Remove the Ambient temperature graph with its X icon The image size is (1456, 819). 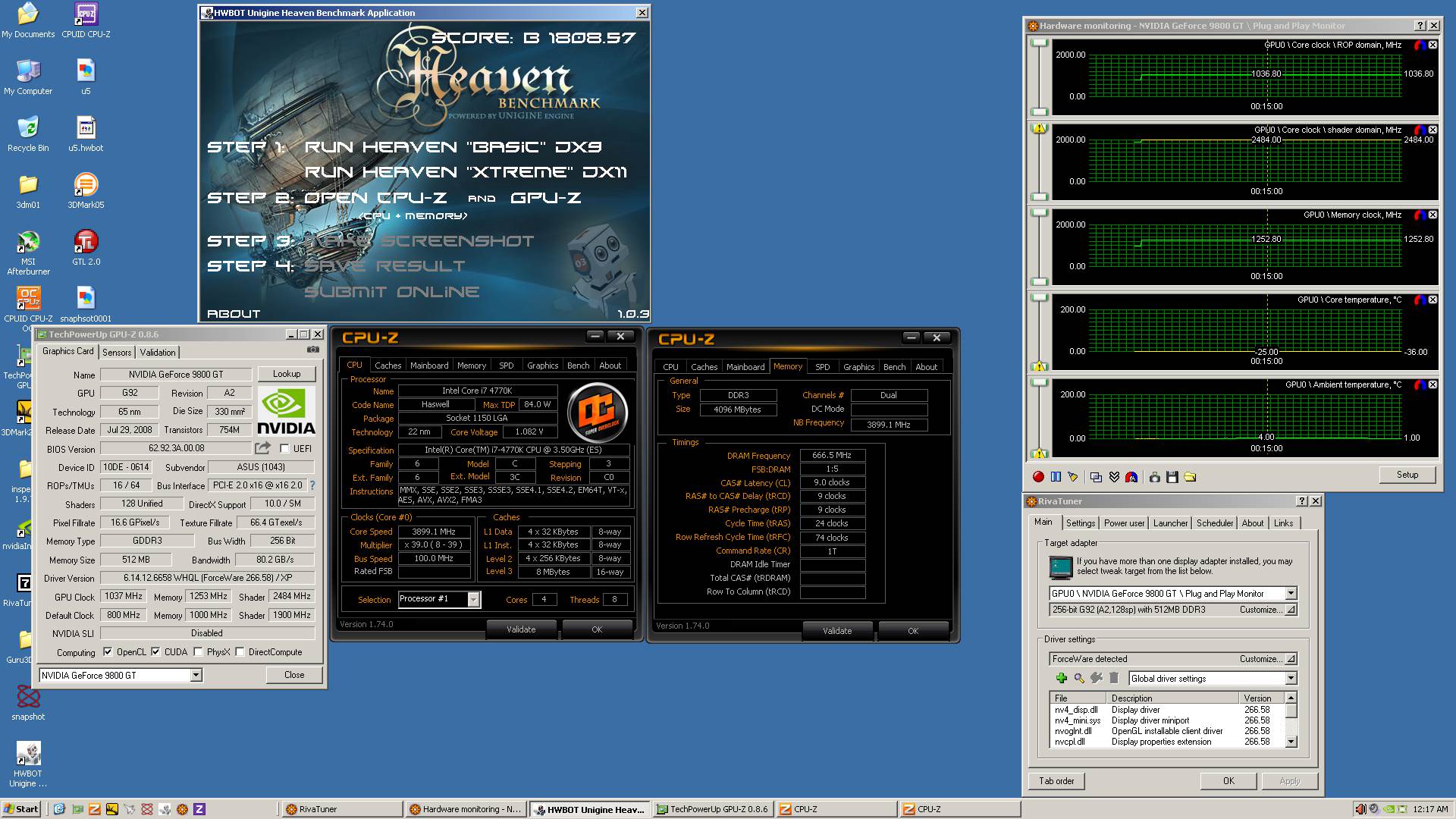pos(1432,385)
